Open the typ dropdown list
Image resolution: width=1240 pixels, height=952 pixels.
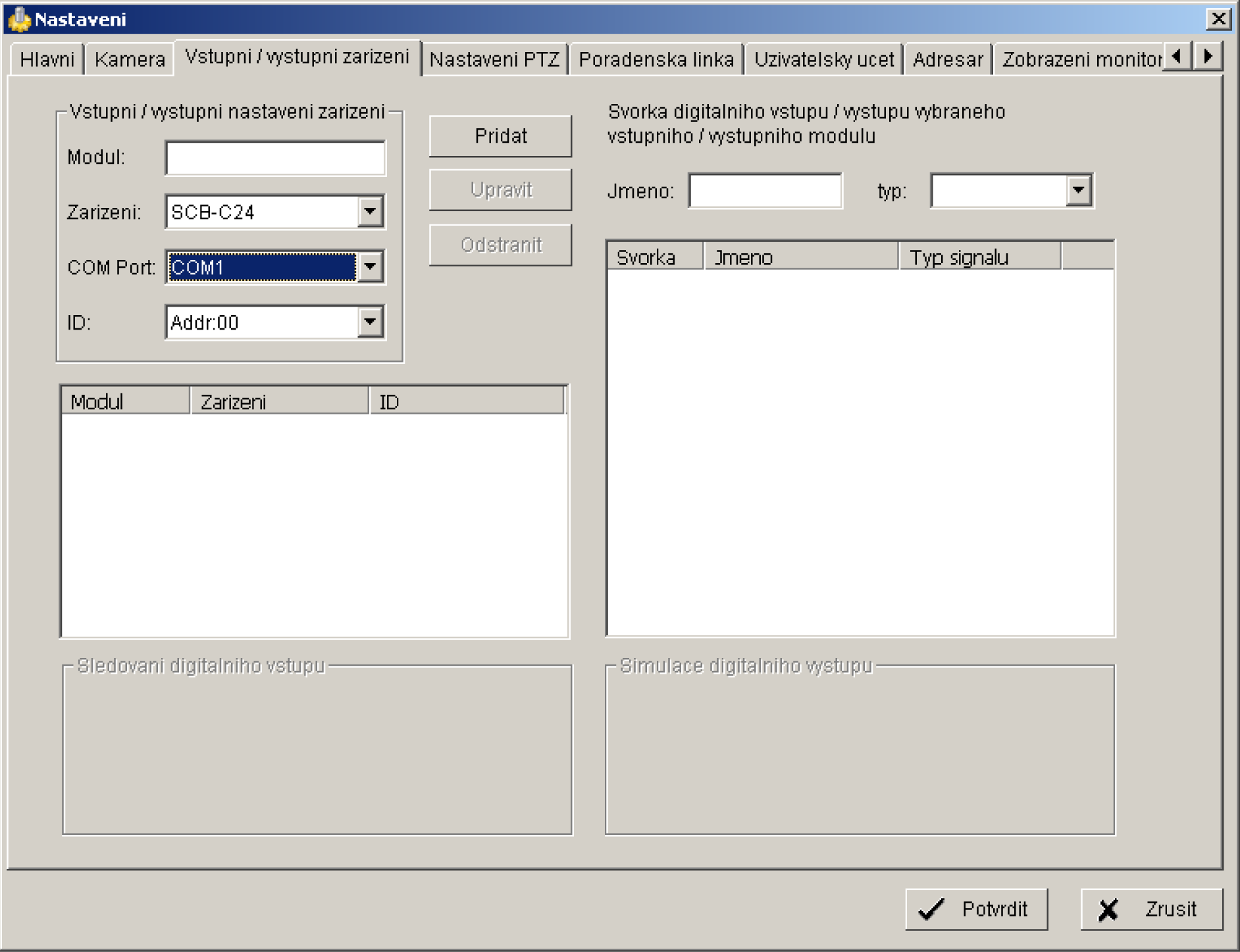point(1078,191)
